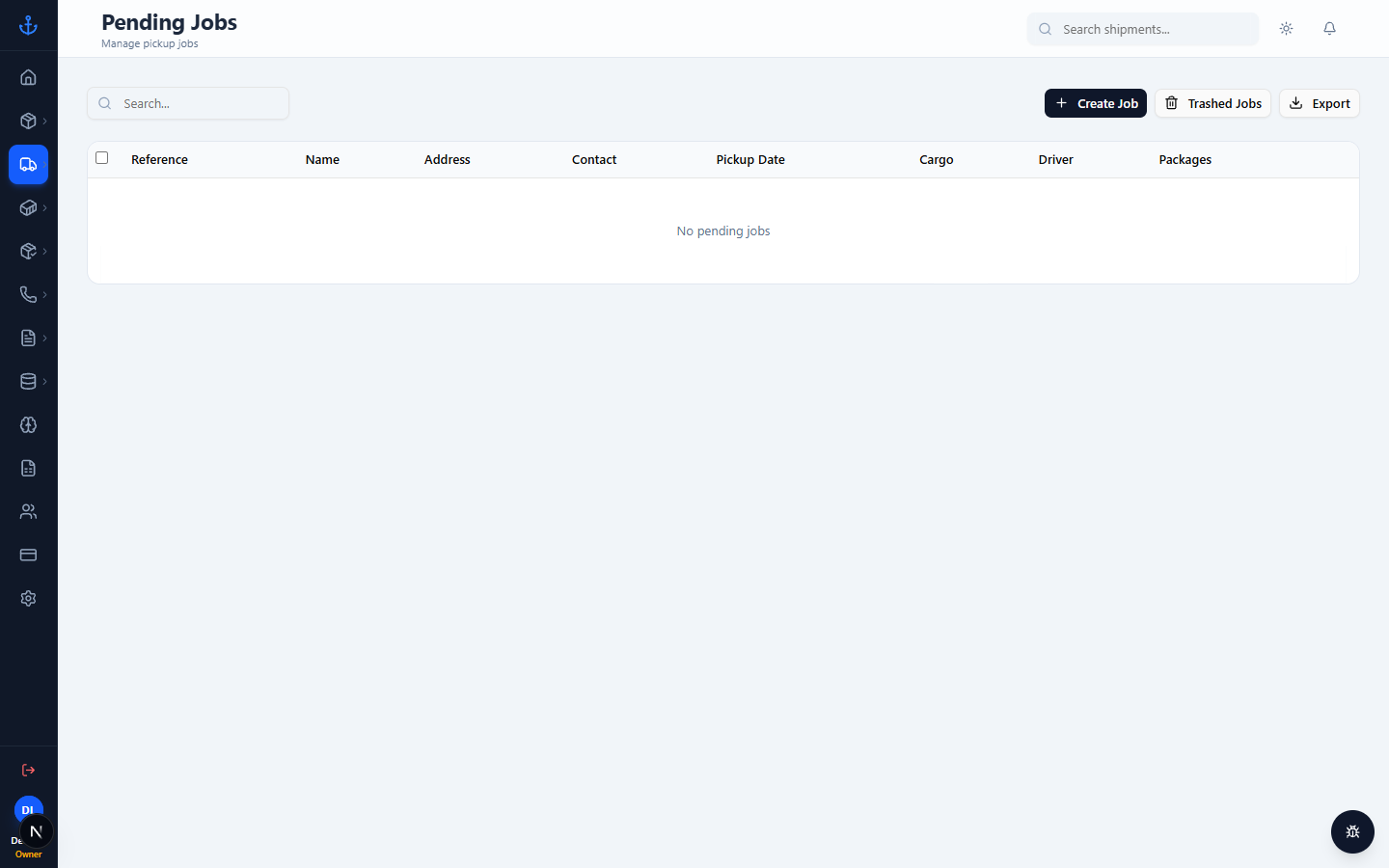
Task: Click the Export button
Action: [x=1320, y=103]
